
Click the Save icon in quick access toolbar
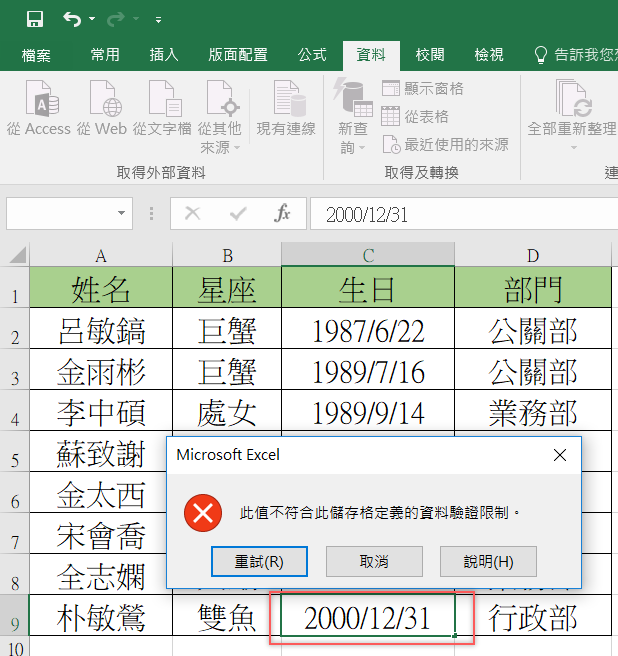[35, 19]
